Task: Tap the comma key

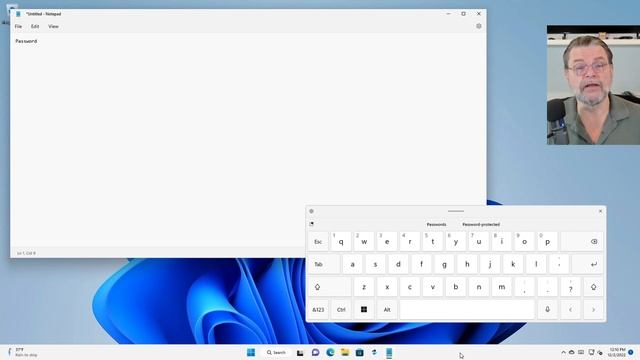Action: [x=524, y=287]
